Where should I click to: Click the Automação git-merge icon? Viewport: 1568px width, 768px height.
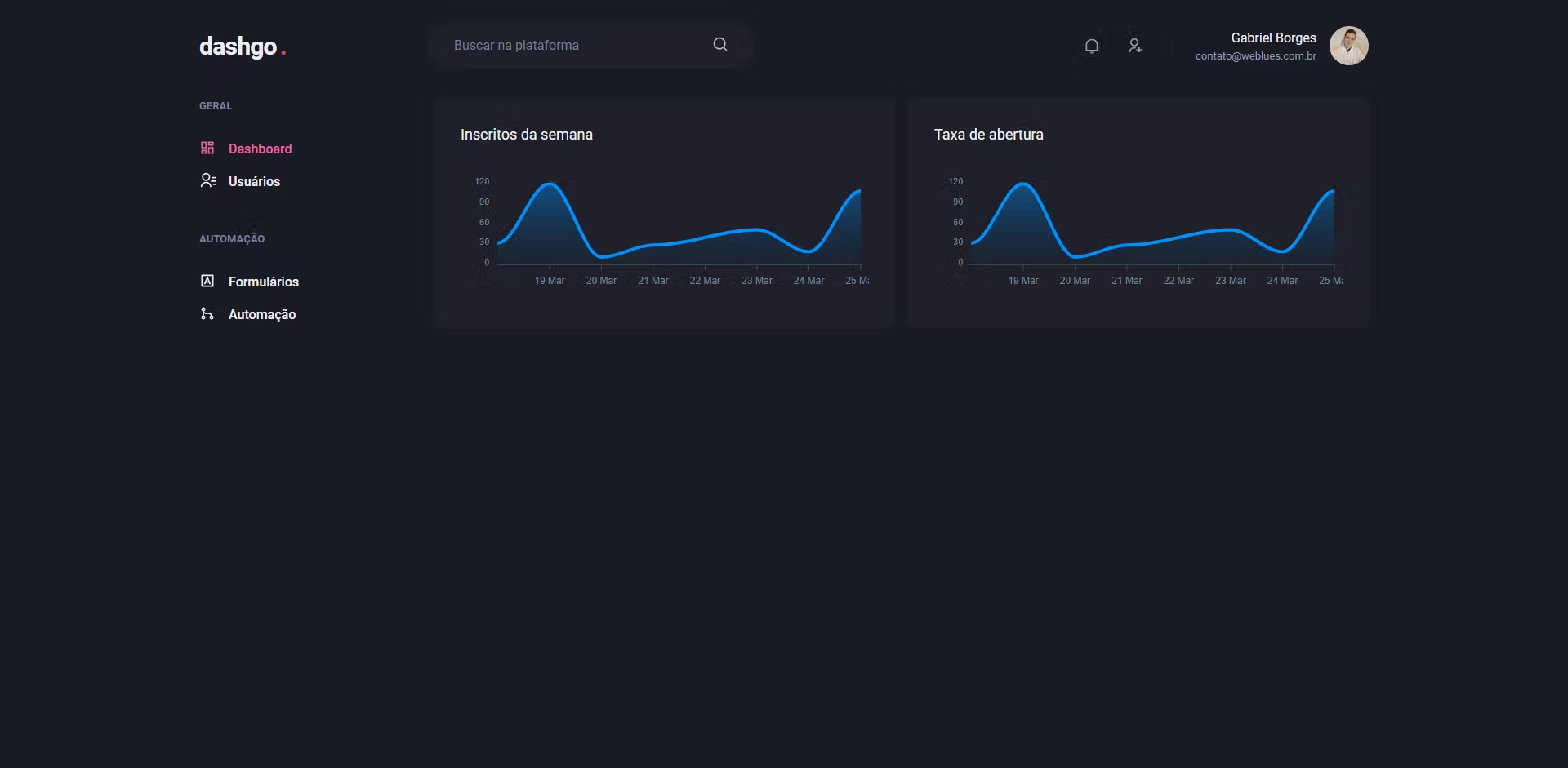(207, 313)
